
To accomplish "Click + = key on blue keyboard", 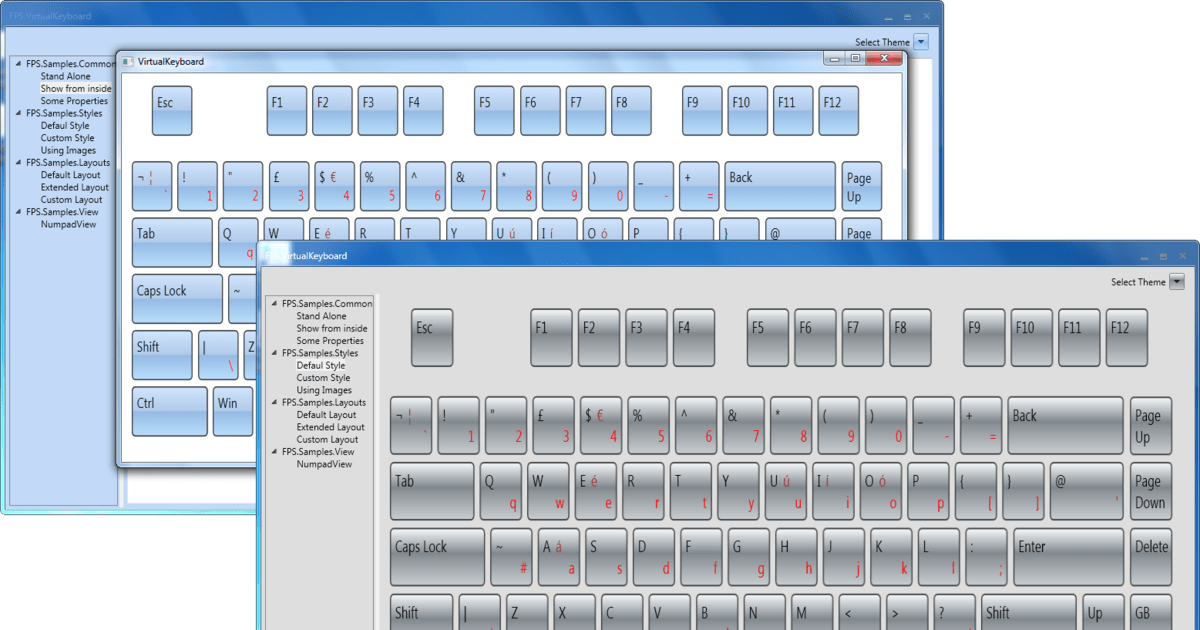I will click(x=699, y=186).
